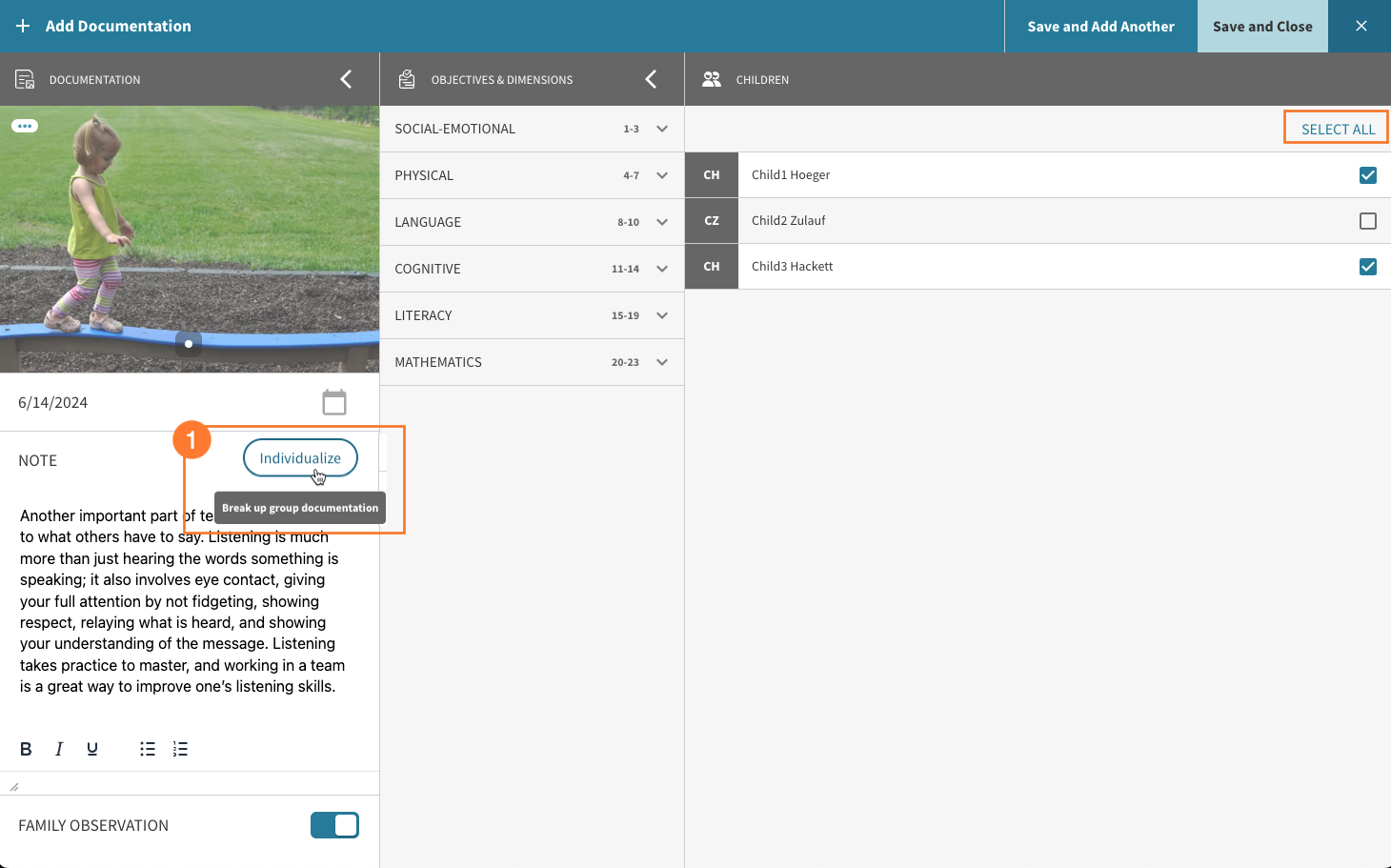
Task: Click the Individualize button
Action: coord(300,457)
